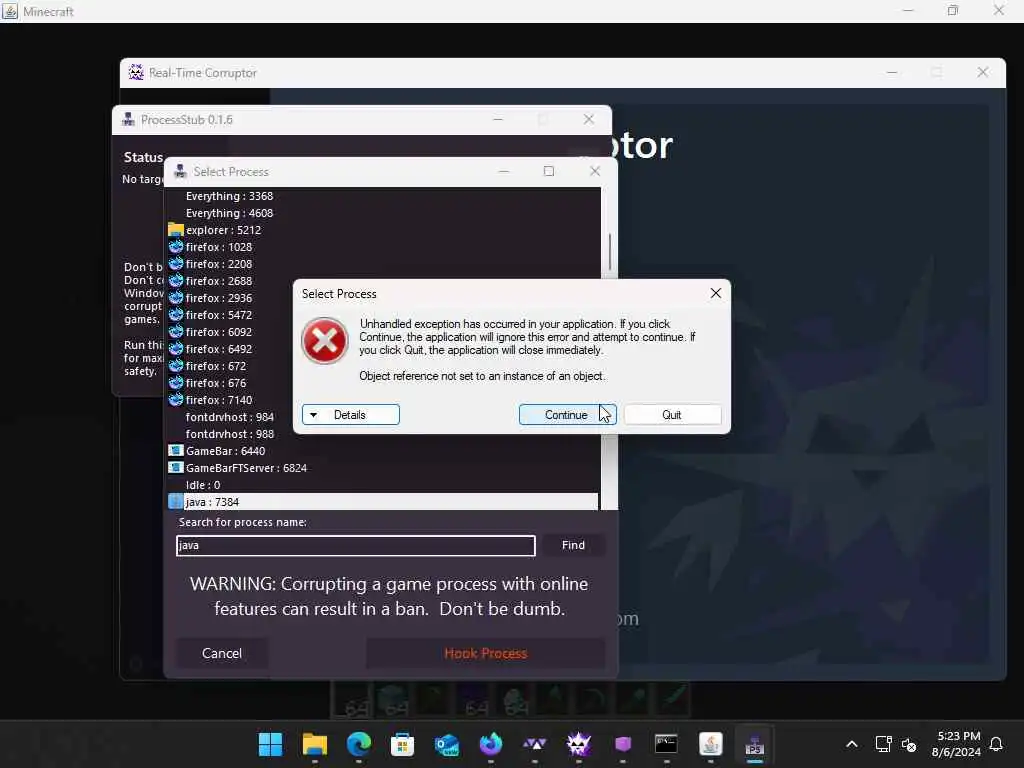Screen dimensions: 1024x768
Task: Open the Windows Start menu
Action: pyautogui.click(x=270, y=744)
